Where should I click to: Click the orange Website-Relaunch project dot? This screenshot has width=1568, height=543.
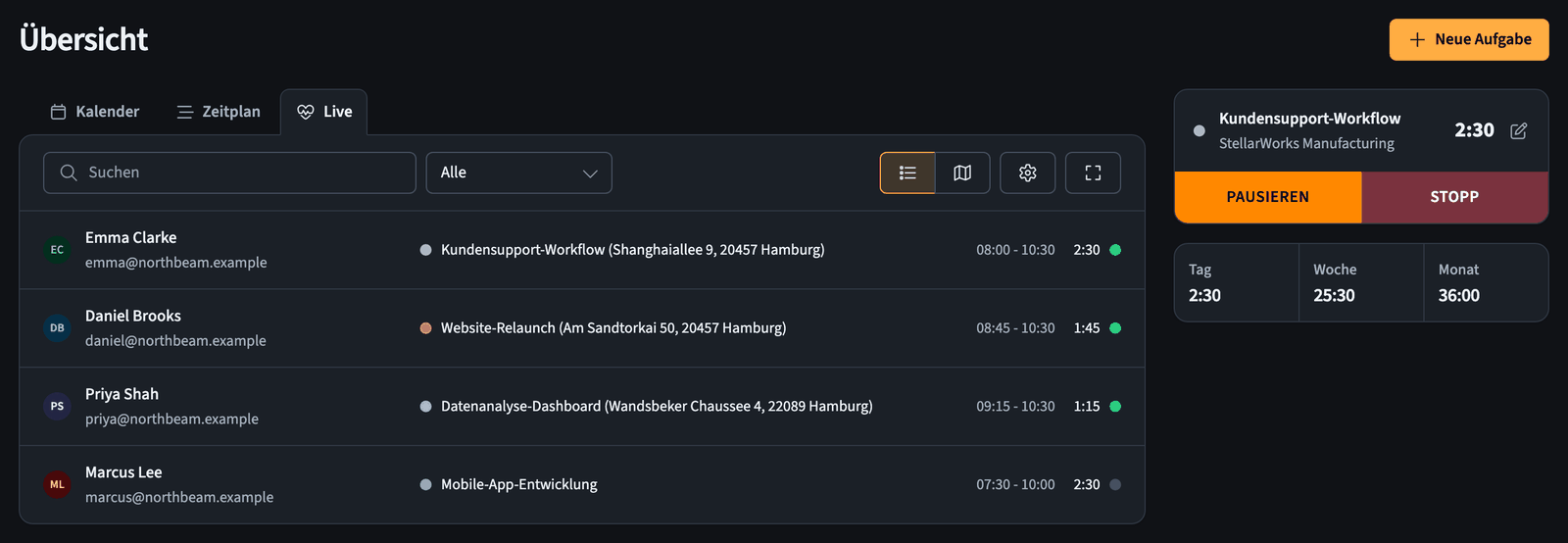pyautogui.click(x=425, y=328)
